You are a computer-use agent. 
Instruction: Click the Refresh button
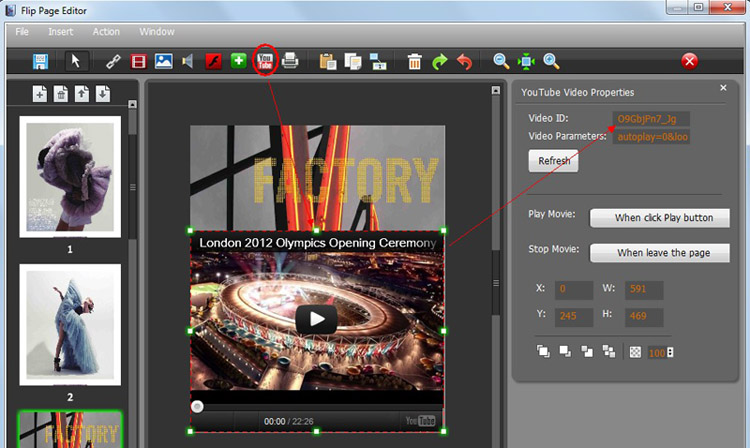pyautogui.click(x=553, y=161)
